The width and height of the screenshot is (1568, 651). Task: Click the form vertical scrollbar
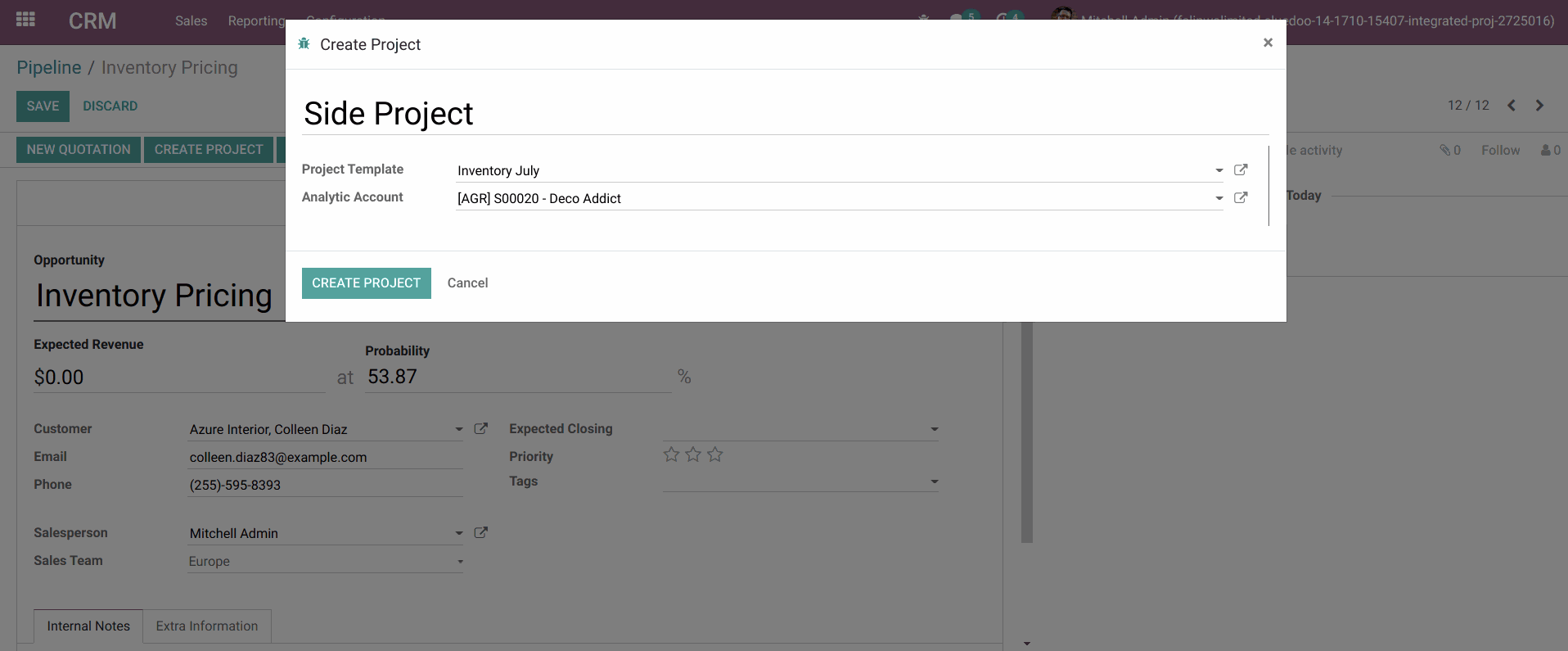click(x=1027, y=432)
